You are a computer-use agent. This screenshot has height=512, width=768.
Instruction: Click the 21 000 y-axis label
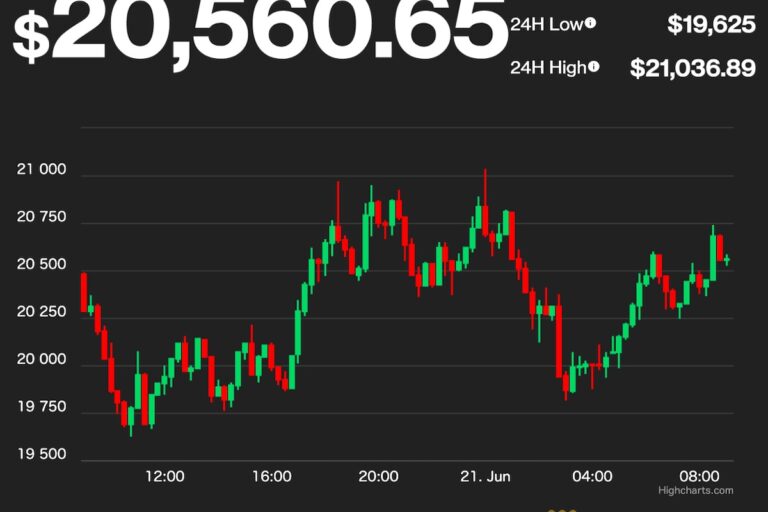point(42,170)
